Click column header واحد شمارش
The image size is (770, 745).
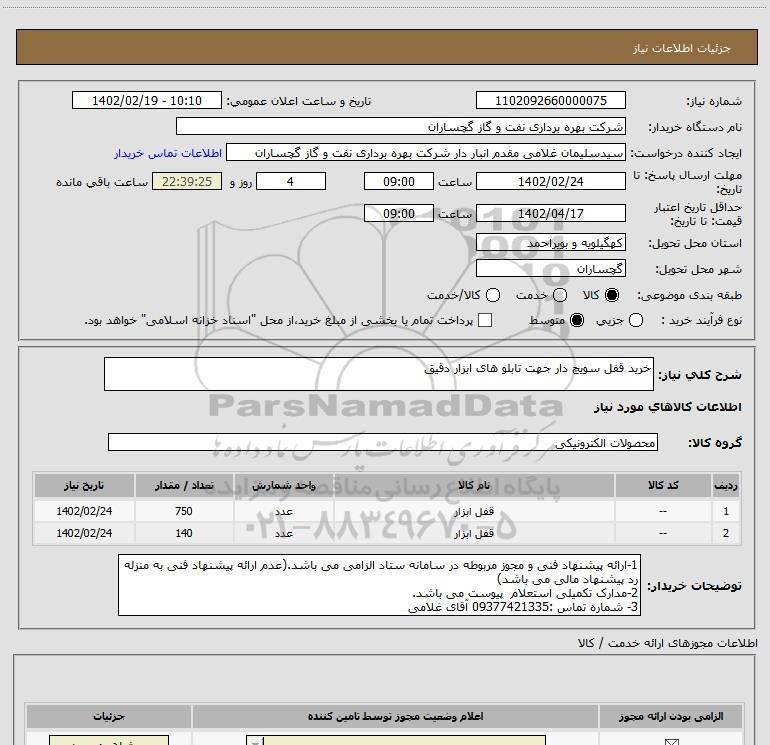click(x=284, y=486)
